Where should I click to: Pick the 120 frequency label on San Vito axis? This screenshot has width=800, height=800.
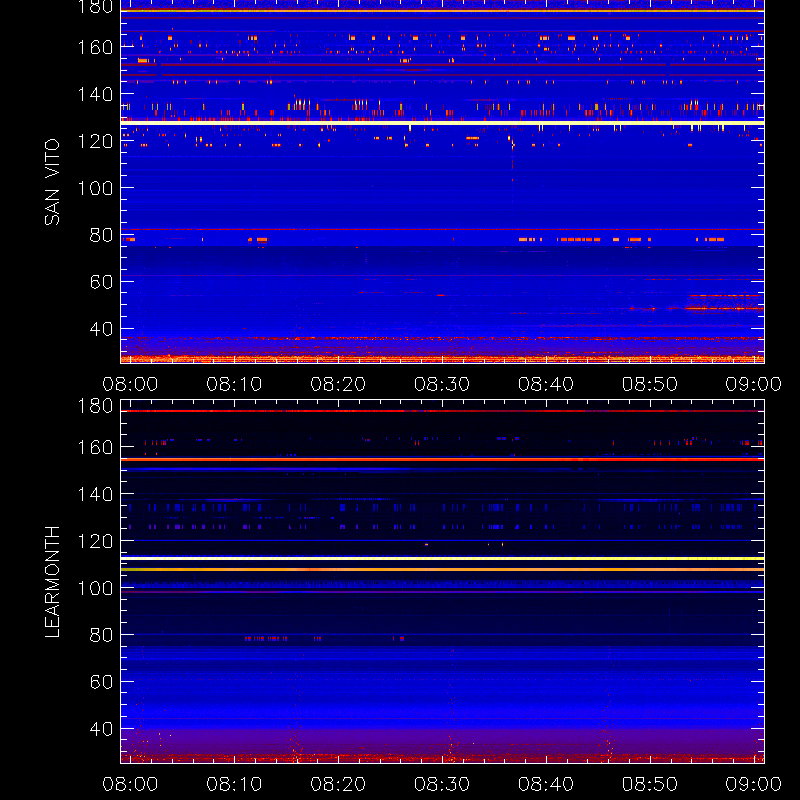(95, 141)
